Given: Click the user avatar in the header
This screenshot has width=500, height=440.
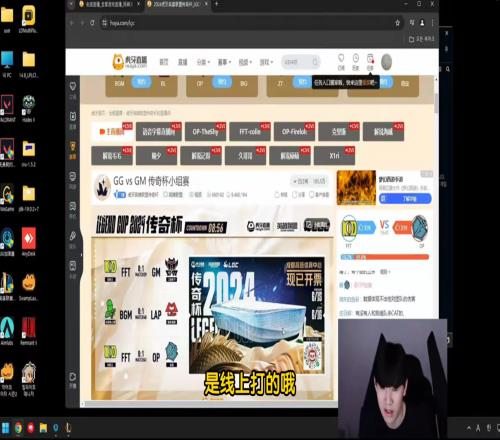Looking at the screenshot, I should click(x=386, y=62).
